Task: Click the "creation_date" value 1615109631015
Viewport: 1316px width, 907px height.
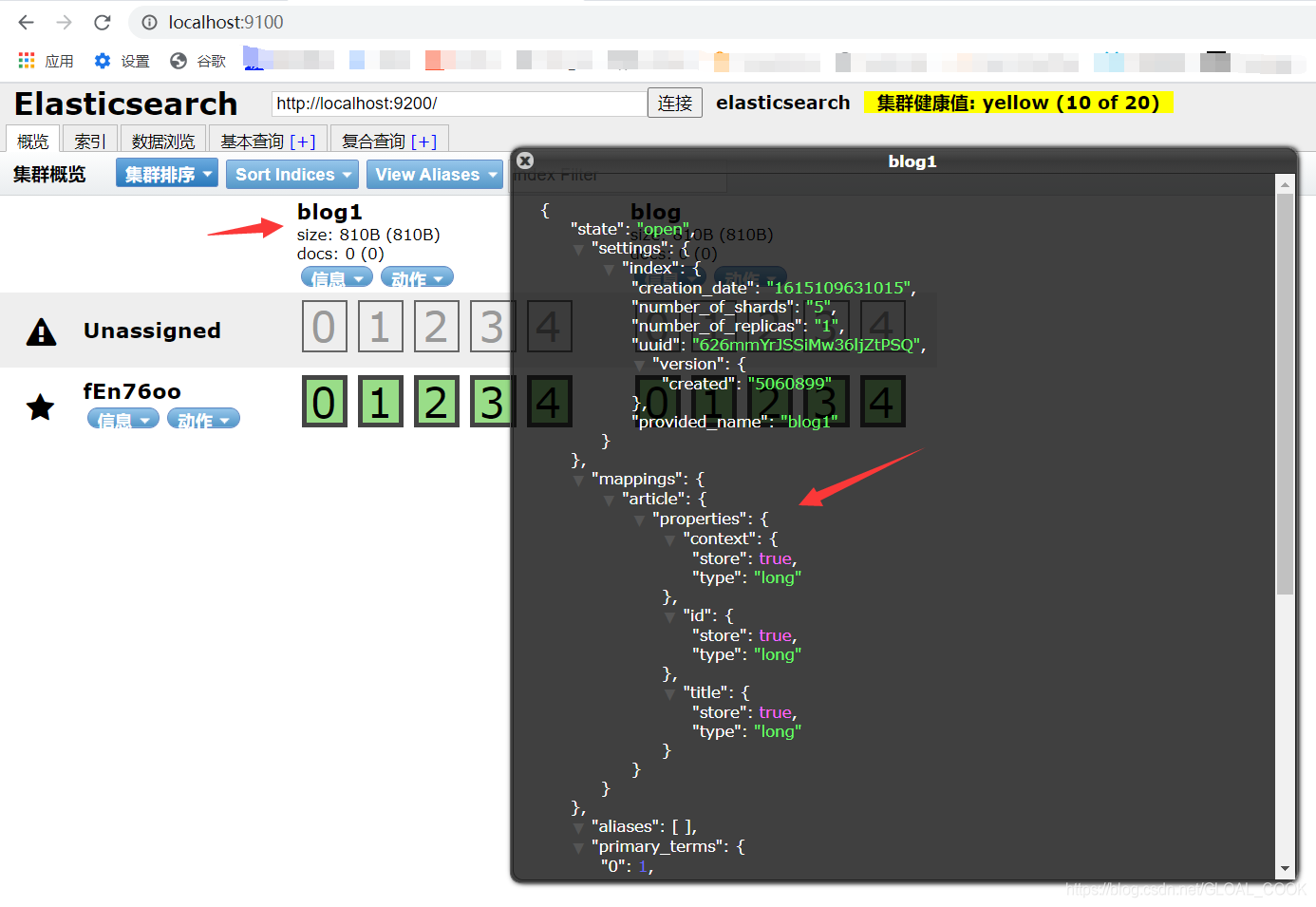Action: [838, 288]
